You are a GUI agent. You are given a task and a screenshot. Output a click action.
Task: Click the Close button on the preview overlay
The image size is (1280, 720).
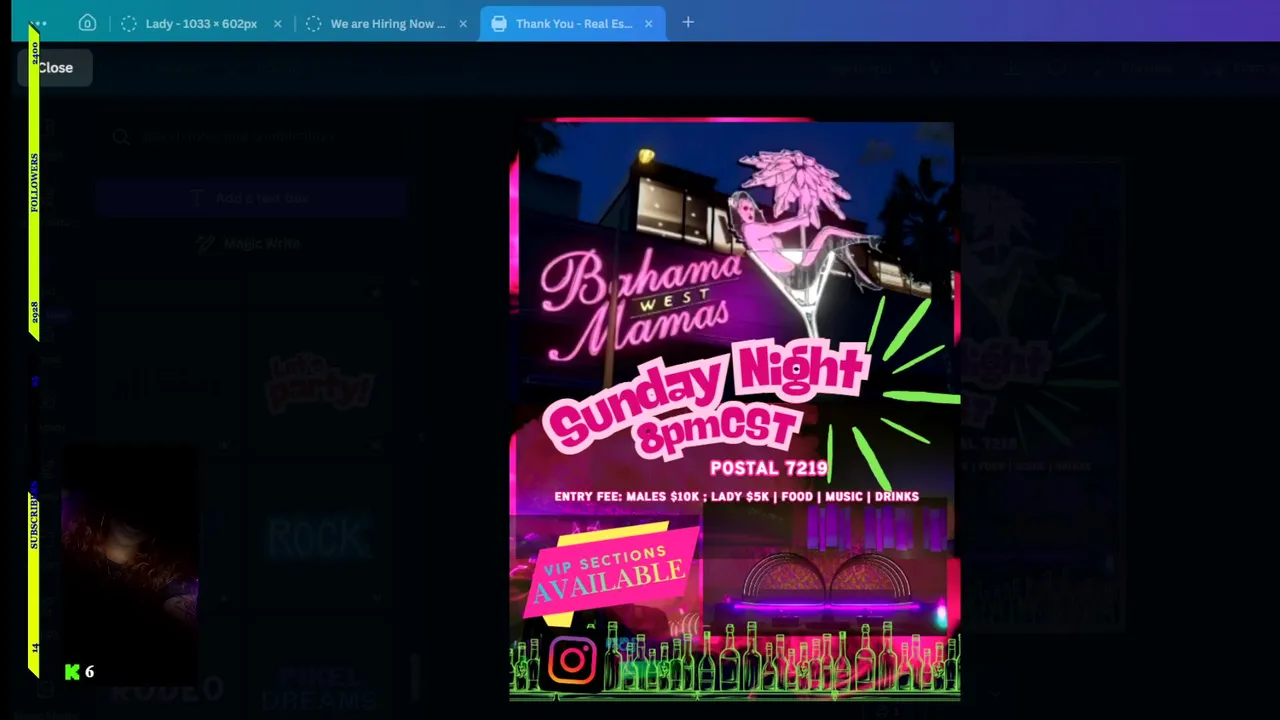(55, 68)
